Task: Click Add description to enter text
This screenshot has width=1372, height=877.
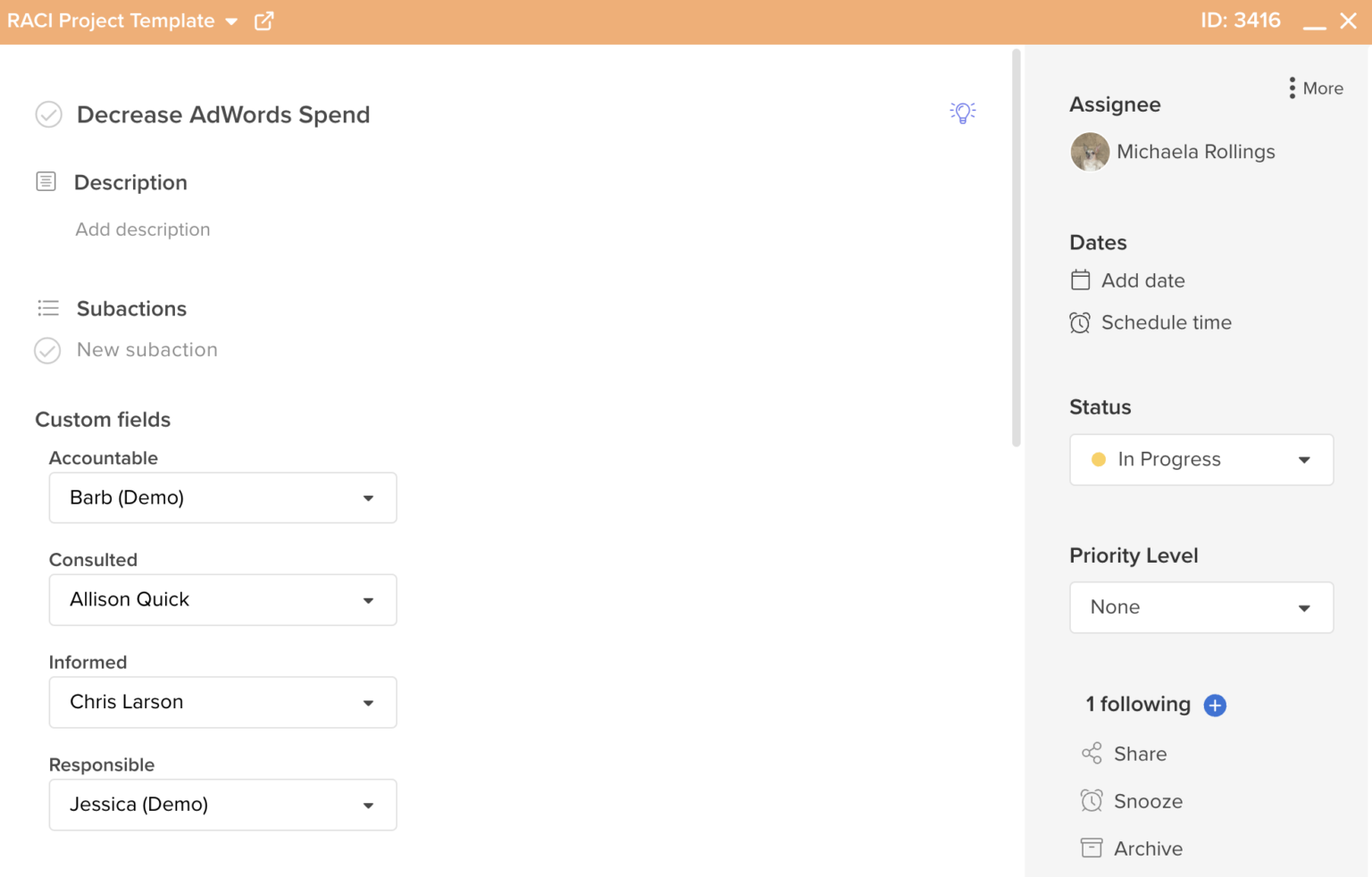Action: (x=143, y=230)
